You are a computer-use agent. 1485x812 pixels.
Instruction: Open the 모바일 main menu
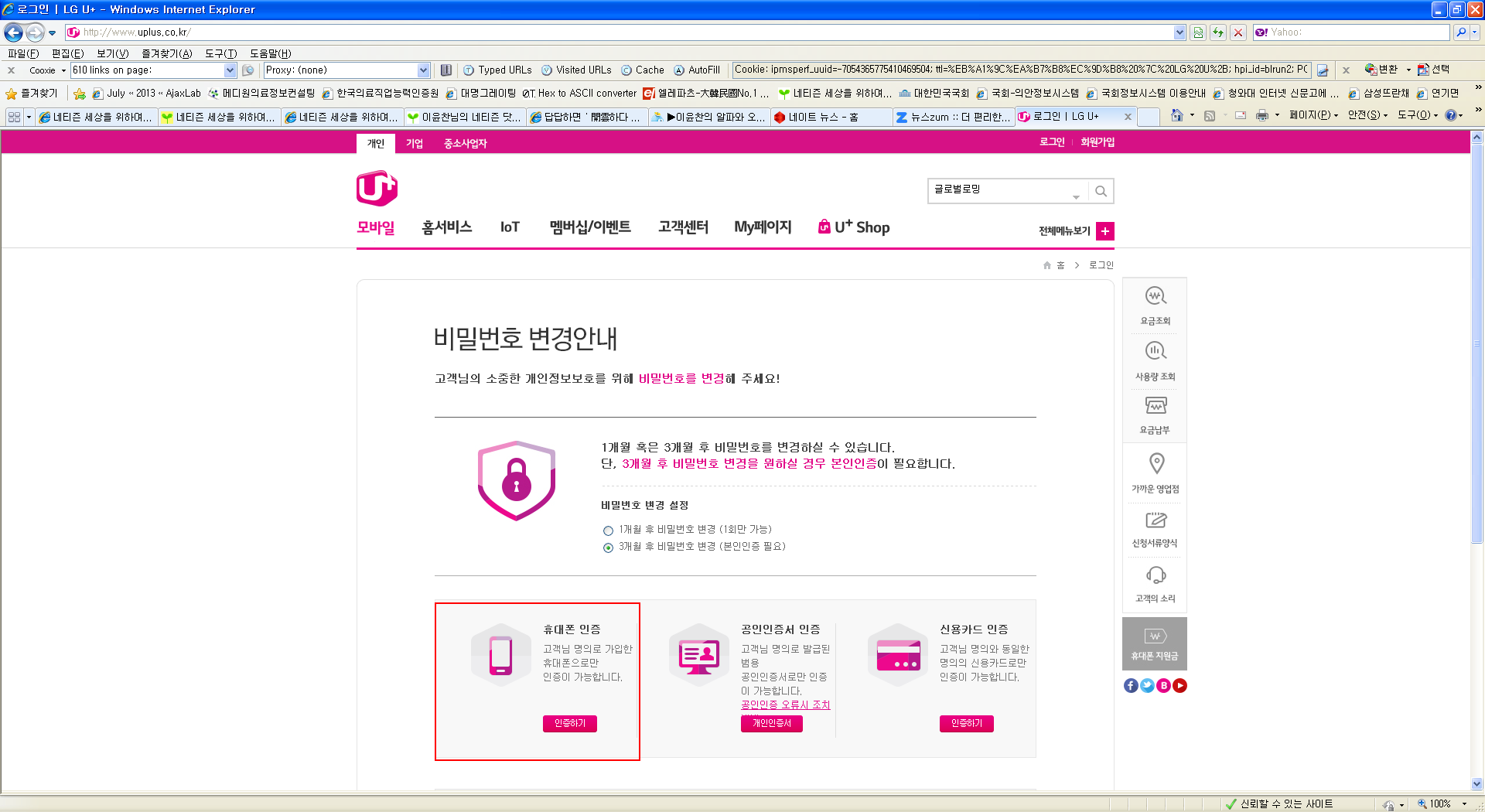pyautogui.click(x=376, y=227)
